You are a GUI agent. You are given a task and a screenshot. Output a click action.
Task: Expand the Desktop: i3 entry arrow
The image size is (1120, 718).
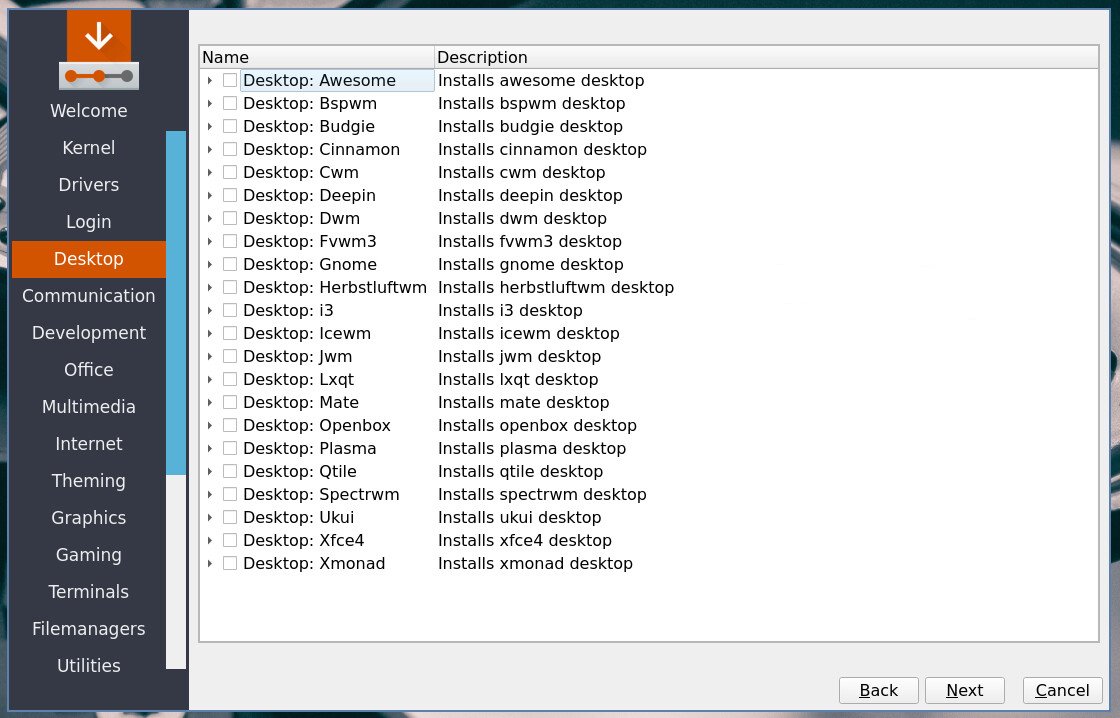[210, 311]
